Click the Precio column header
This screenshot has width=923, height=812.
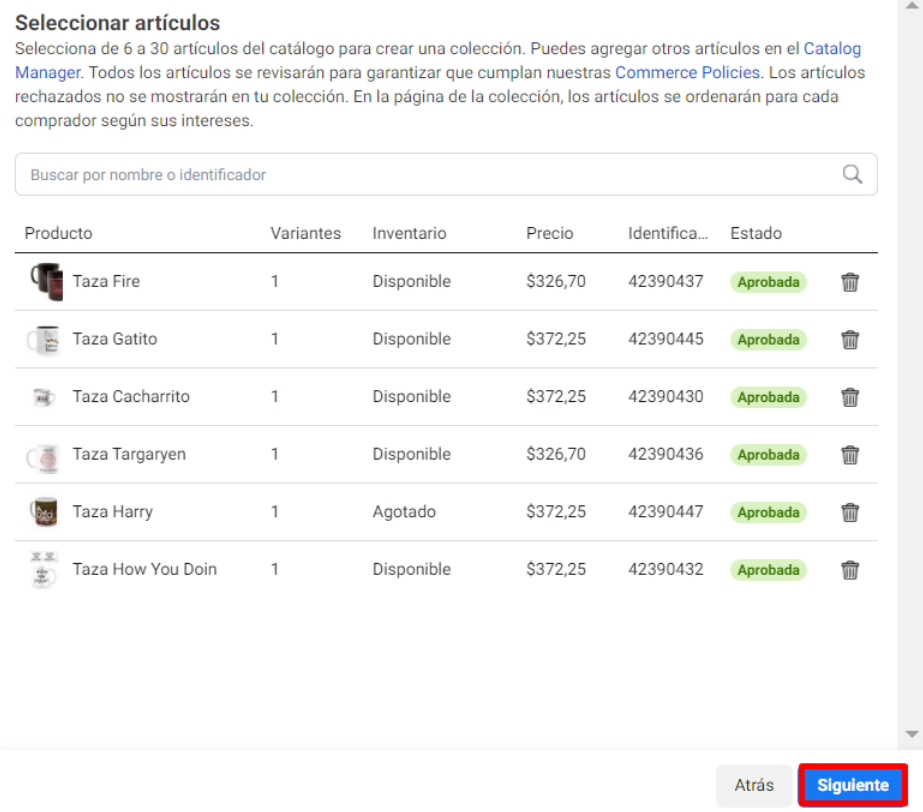549,233
